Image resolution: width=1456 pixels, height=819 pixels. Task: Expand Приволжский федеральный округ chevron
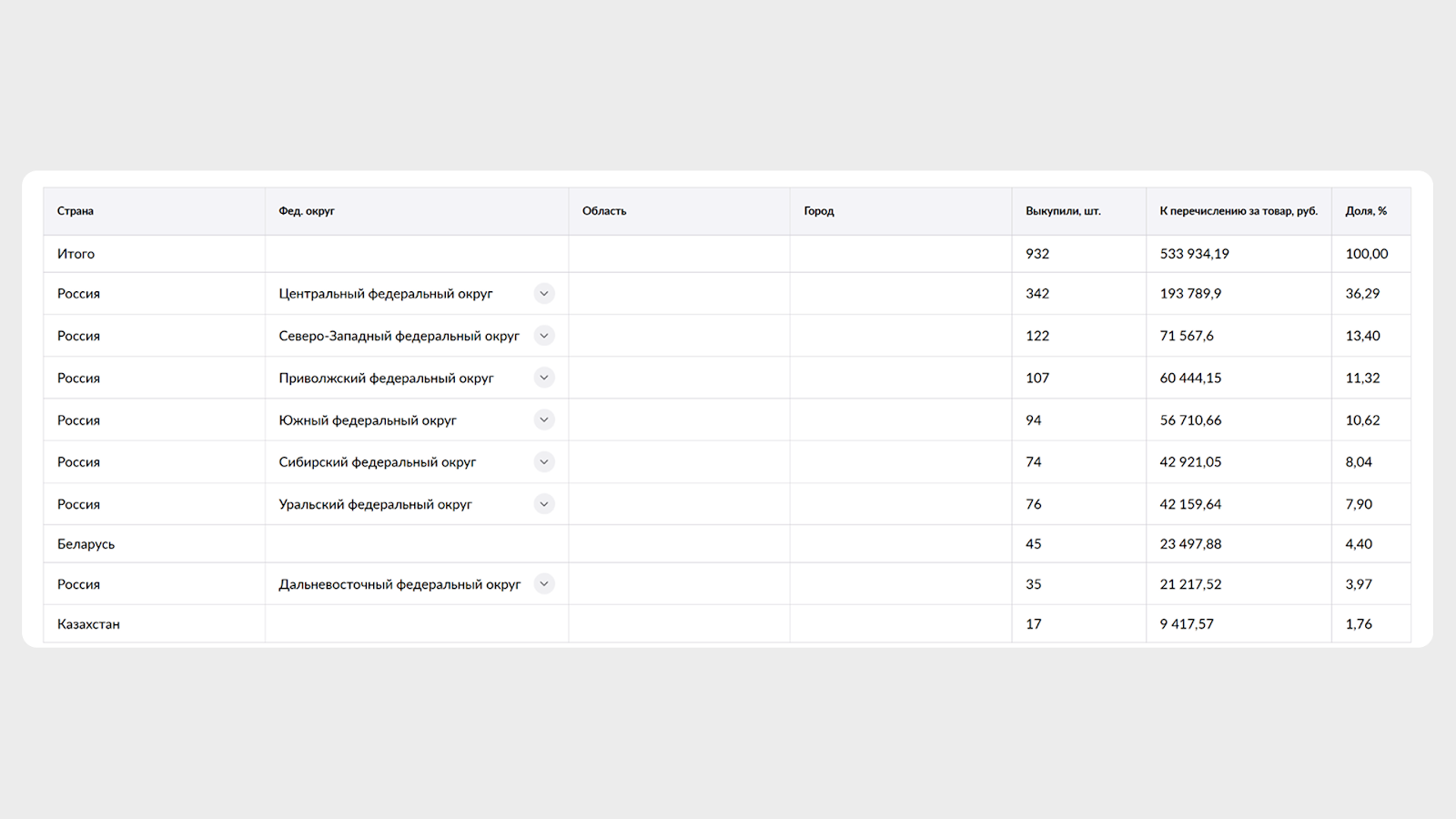tap(544, 378)
